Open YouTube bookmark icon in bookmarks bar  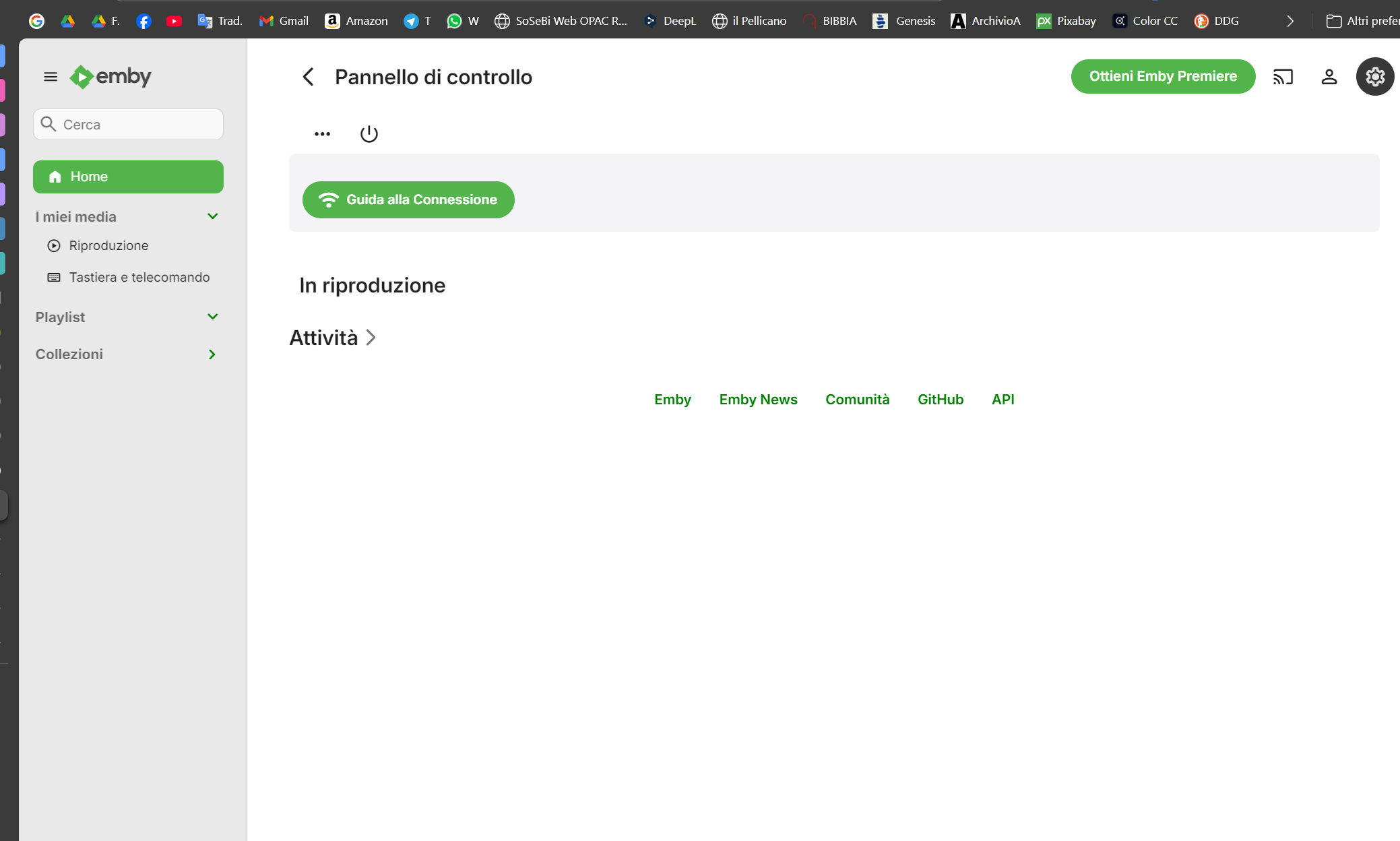point(174,21)
